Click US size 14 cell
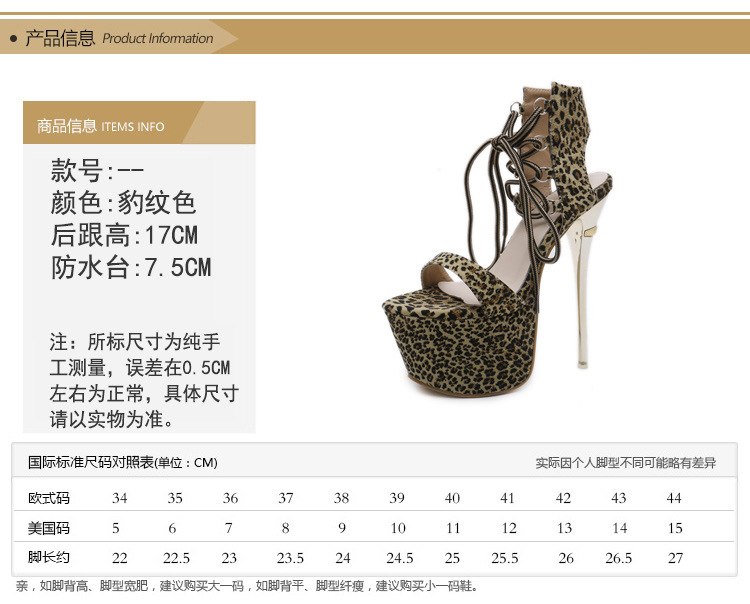 [620, 528]
